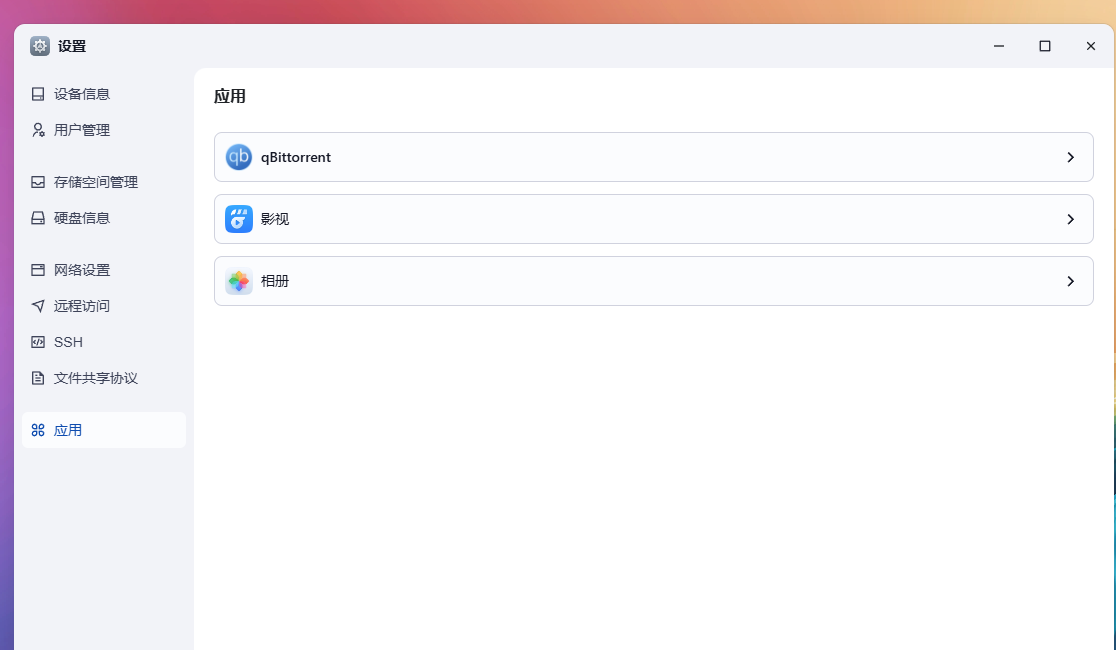The height and width of the screenshot is (650, 1116).
Task: Open the 相册 name label
Action: click(x=275, y=281)
